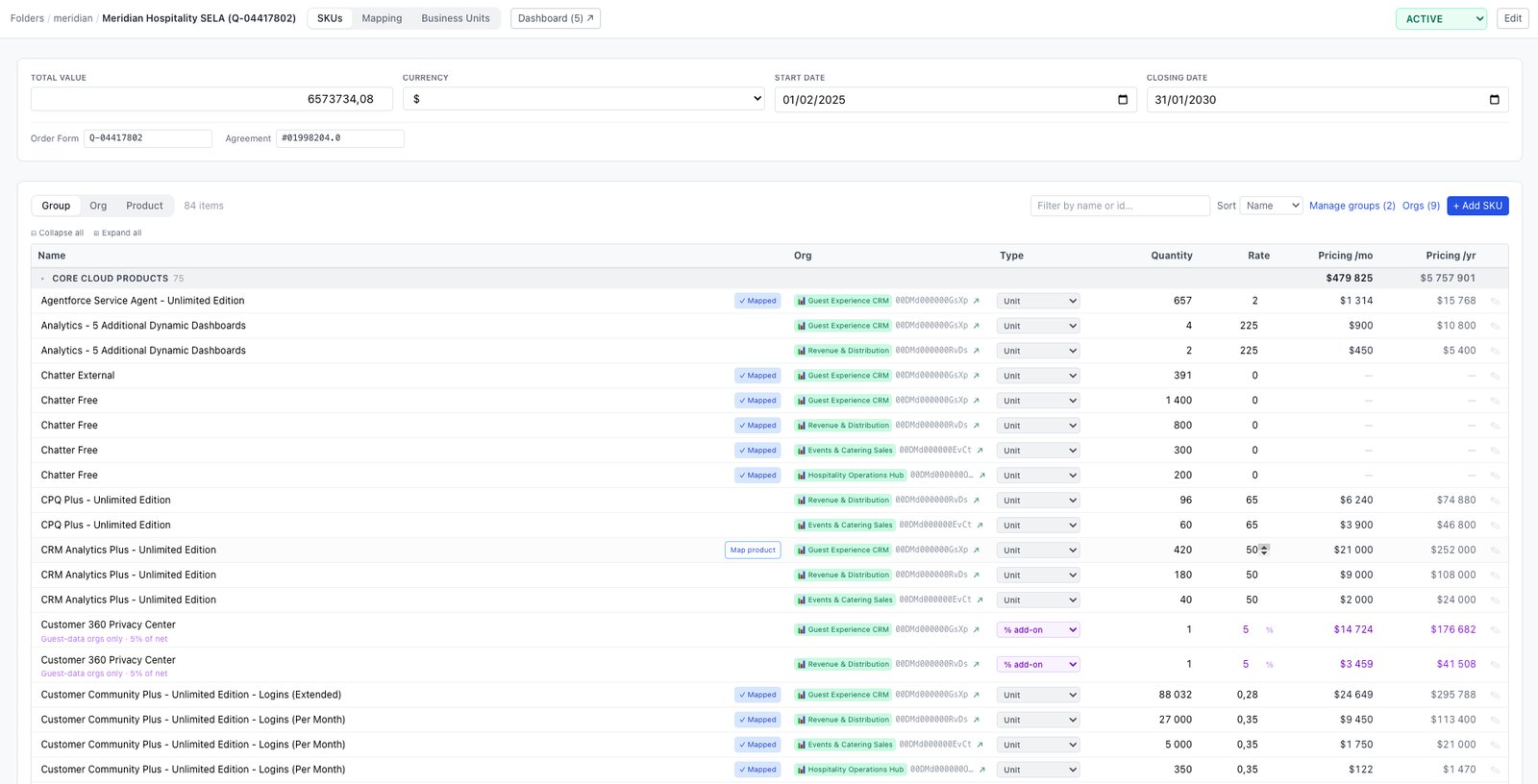Go to the Folders breadcrumb
This screenshot has width=1538, height=784.
click(x=27, y=18)
